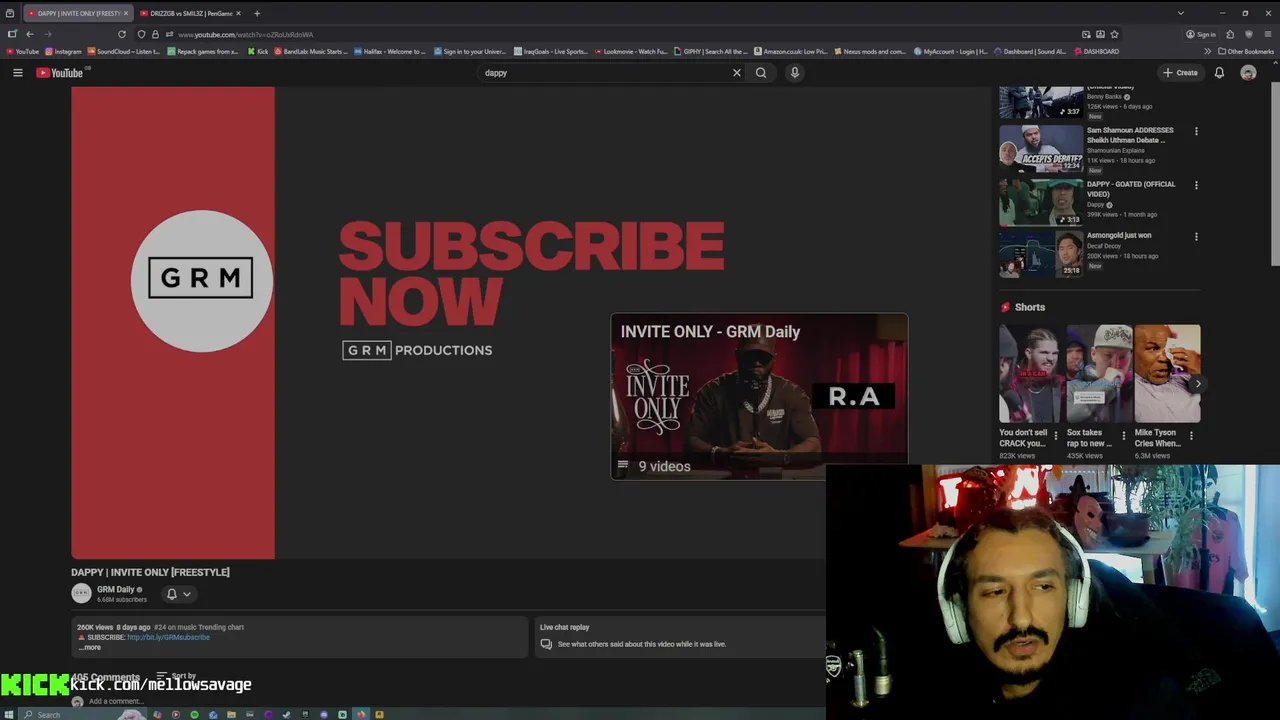1280x720 pixels.
Task: Switch to DRIZZGB vs SMIL3Z tab
Action: tap(191, 13)
